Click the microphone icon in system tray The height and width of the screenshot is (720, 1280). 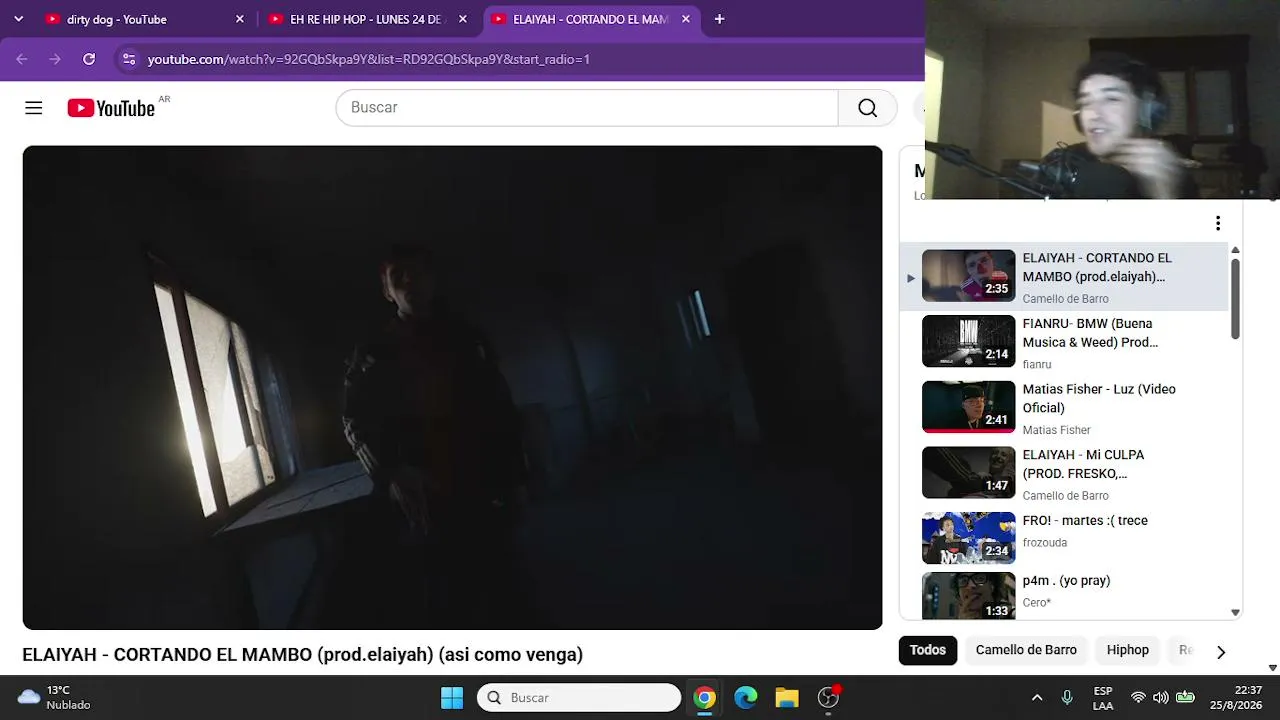click(1067, 698)
